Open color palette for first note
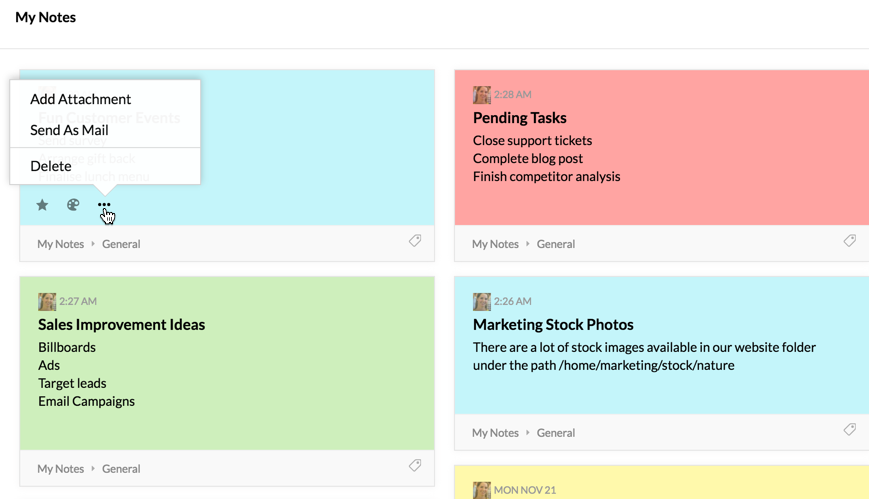This screenshot has width=869, height=499. (x=73, y=205)
